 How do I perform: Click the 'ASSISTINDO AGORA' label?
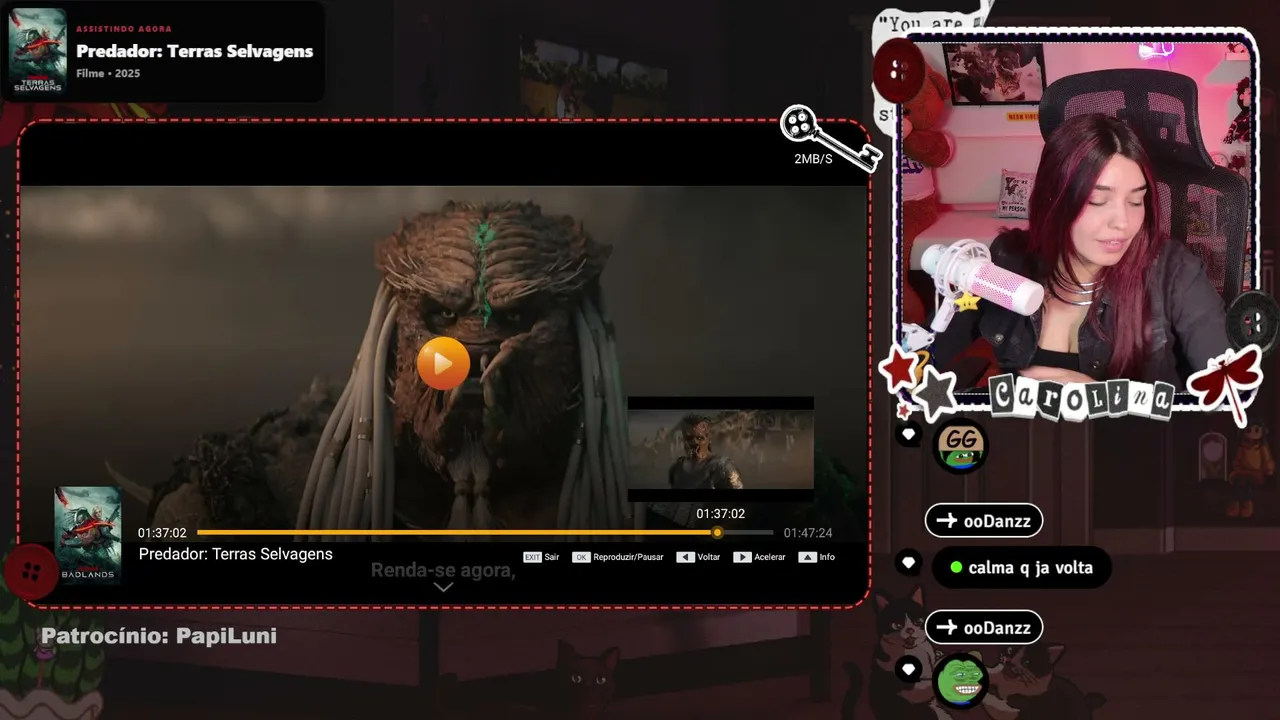tap(124, 29)
